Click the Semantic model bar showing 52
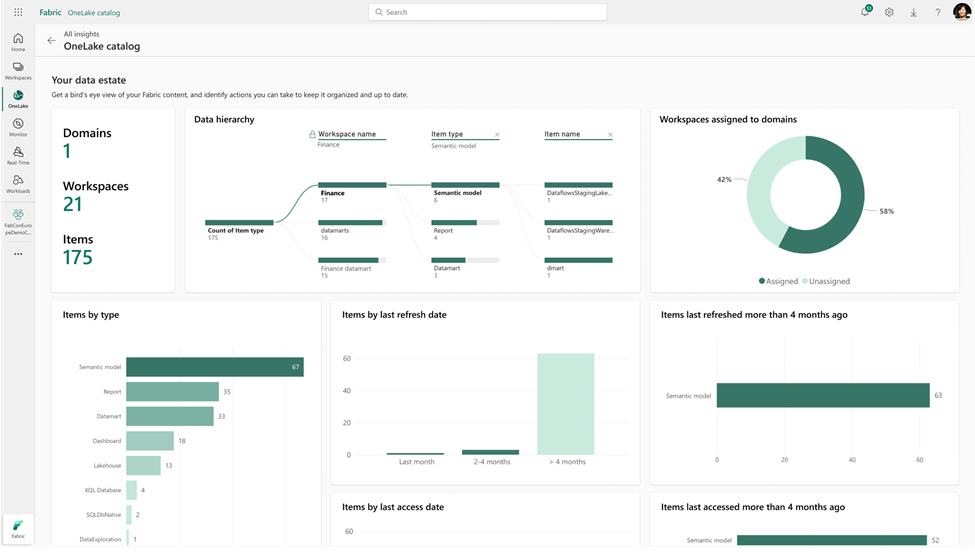The image size is (975, 554). click(x=832, y=540)
